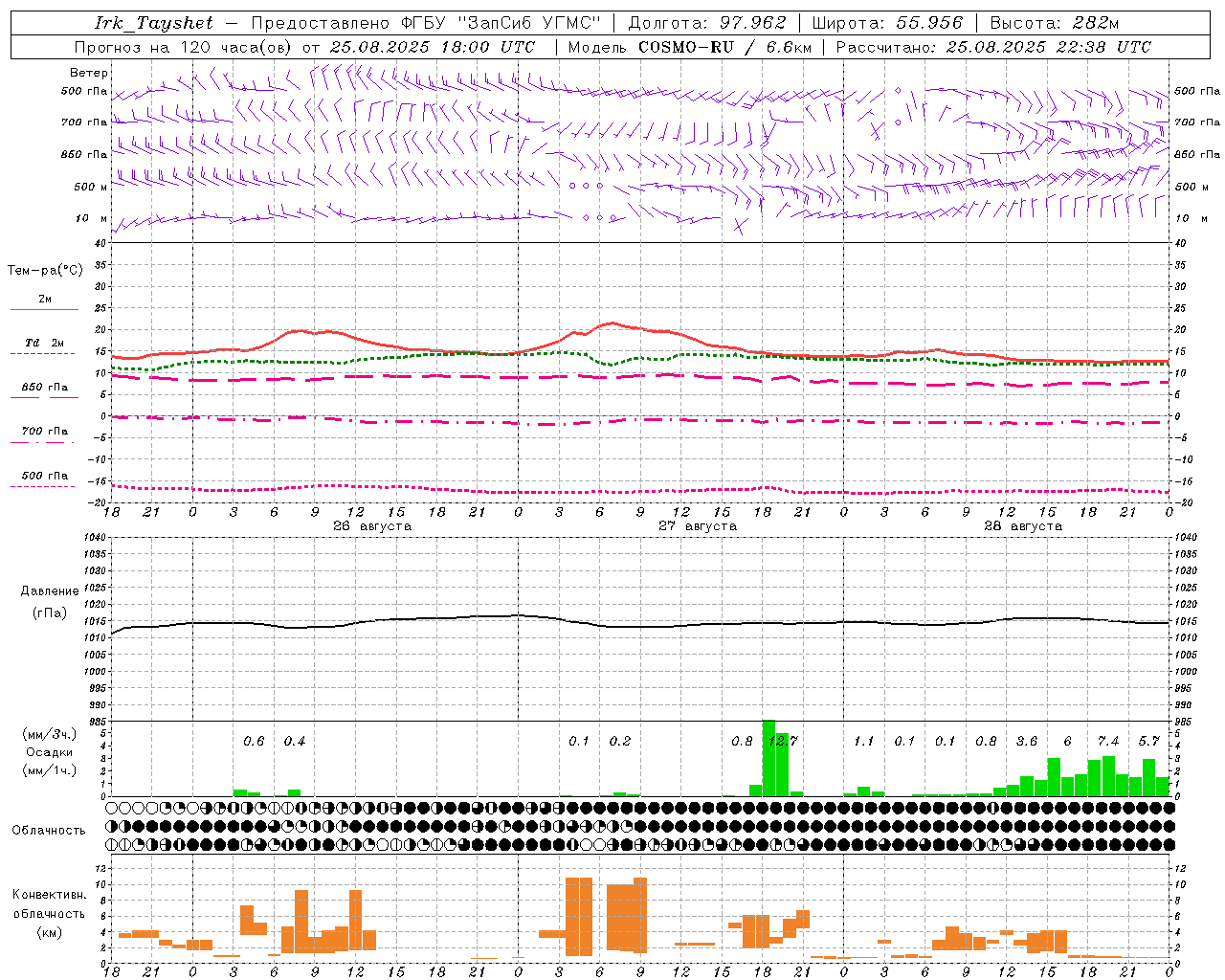The width and height of the screenshot is (1225, 980).
Task: Click the 5.7 precipitation value
Action: (x=1149, y=742)
